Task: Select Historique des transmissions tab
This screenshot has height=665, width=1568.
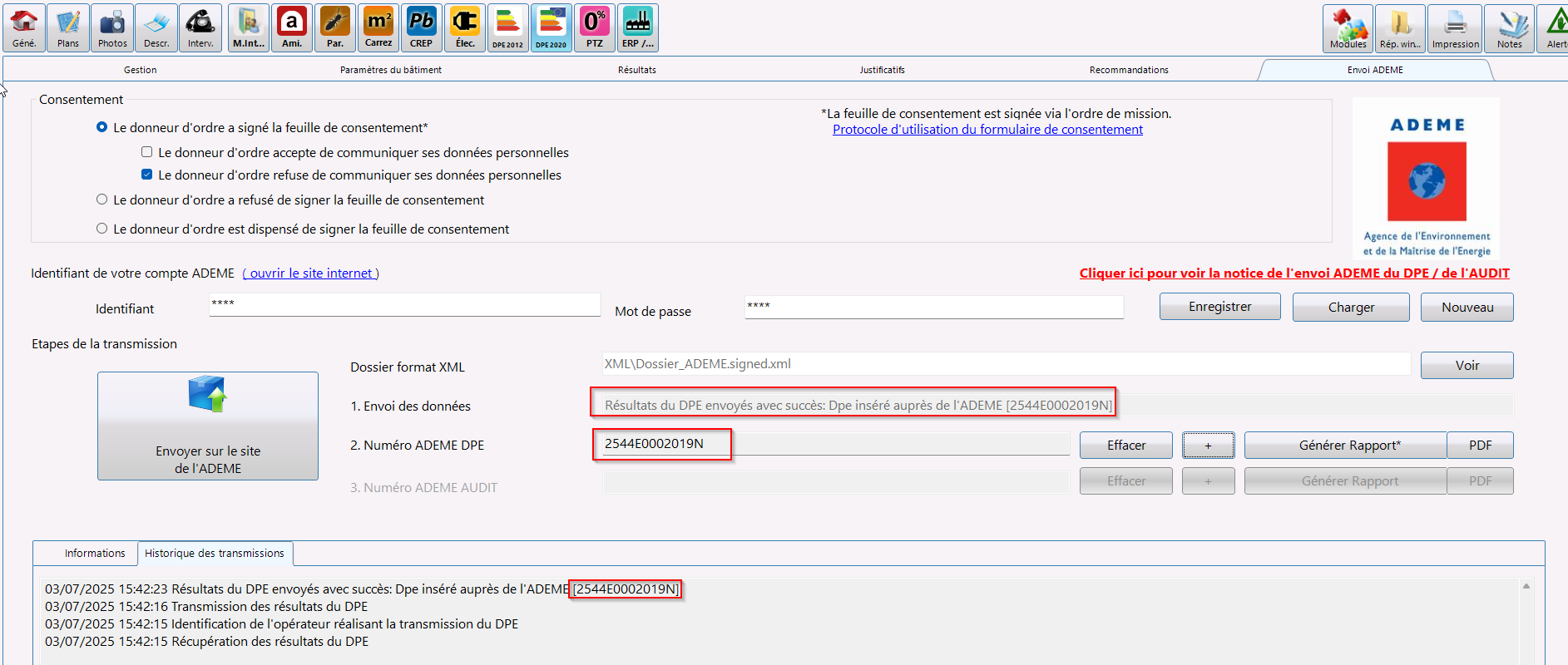Action: click(215, 553)
